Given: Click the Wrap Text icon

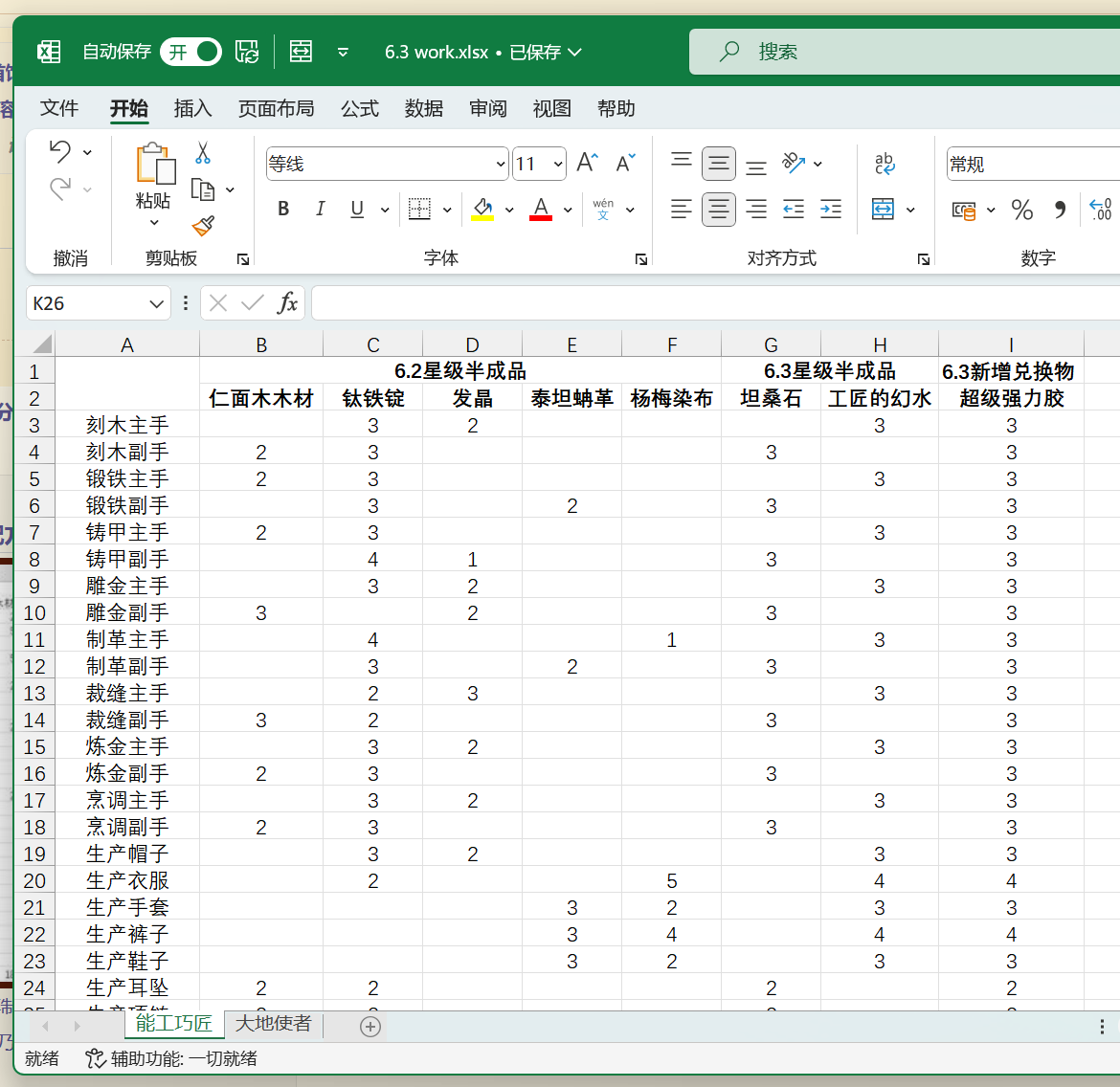Looking at the screenshot, I should pos(885,164).
